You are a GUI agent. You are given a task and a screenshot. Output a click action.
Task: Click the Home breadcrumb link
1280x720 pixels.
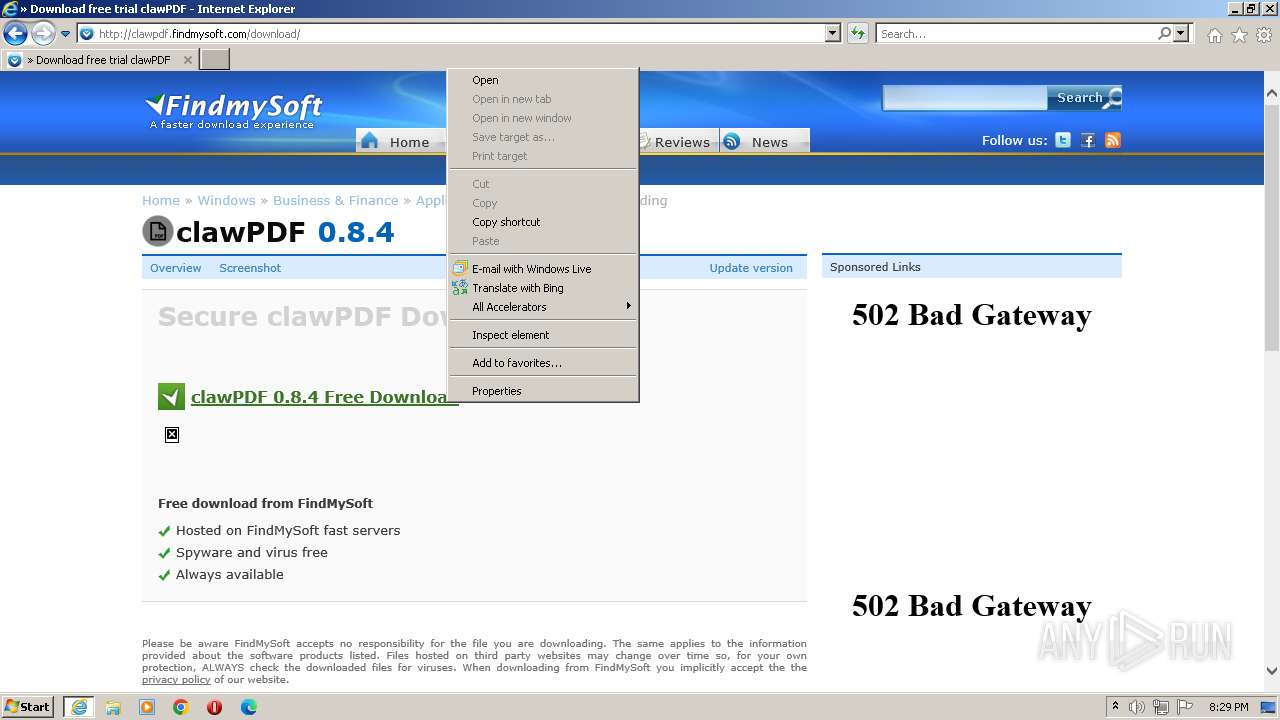point(161,200)
